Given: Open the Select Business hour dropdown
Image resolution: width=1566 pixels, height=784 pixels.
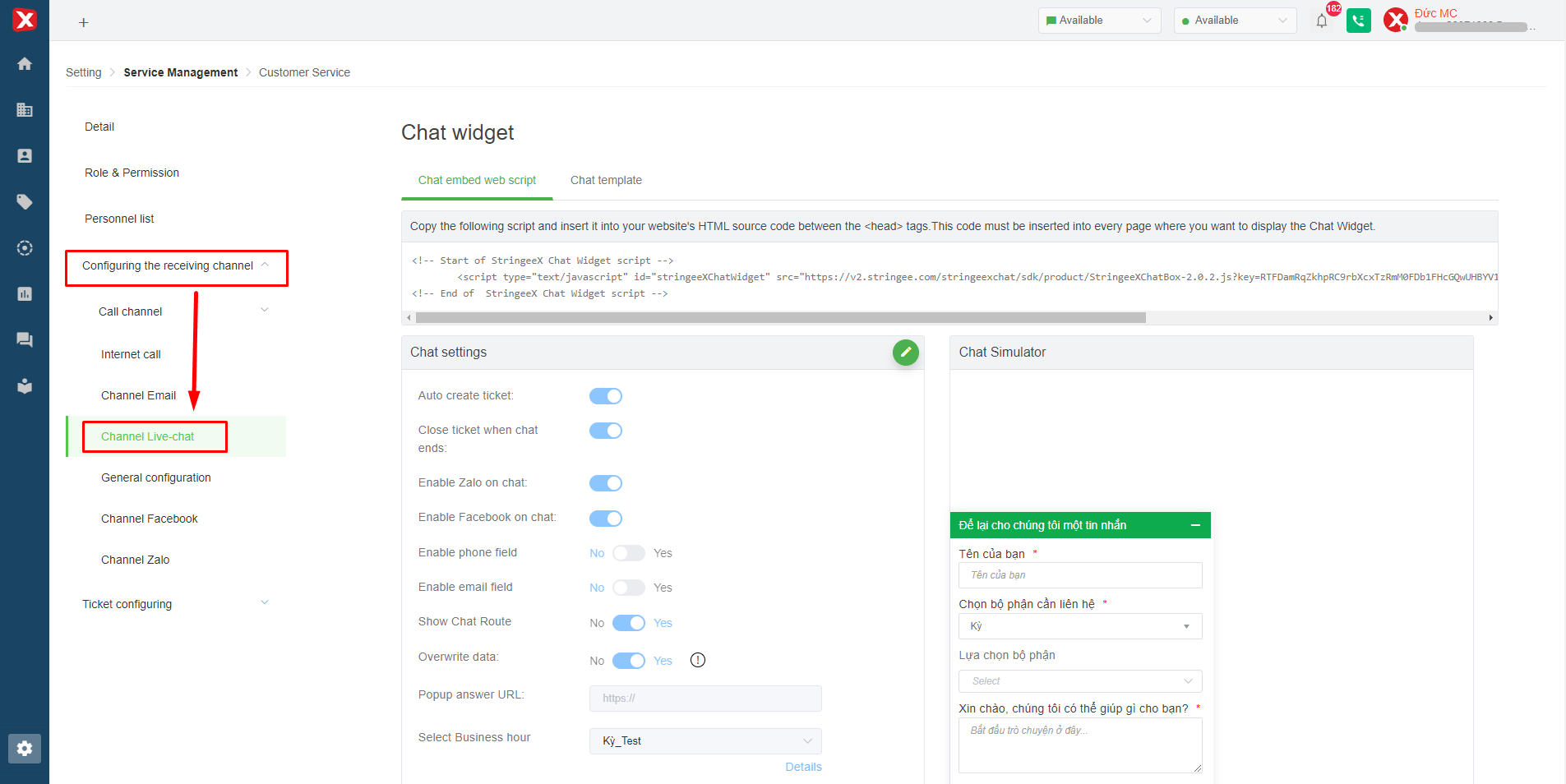Looking at the screenshot, I should coord(705,741).
